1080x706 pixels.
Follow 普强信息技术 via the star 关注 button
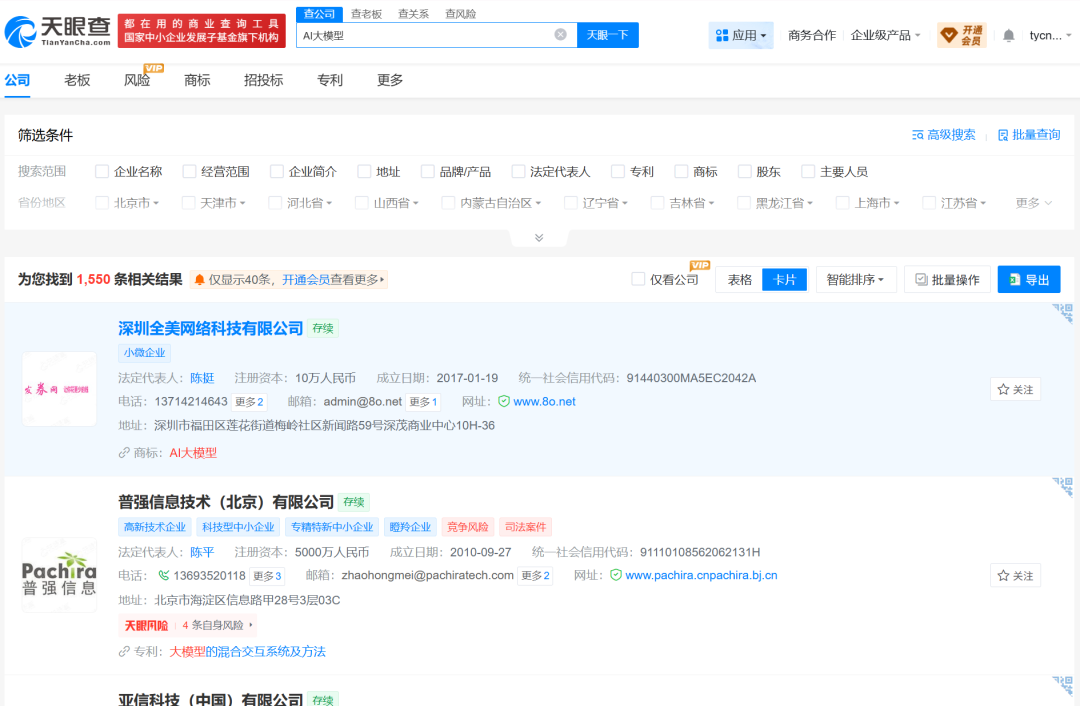1015,576
